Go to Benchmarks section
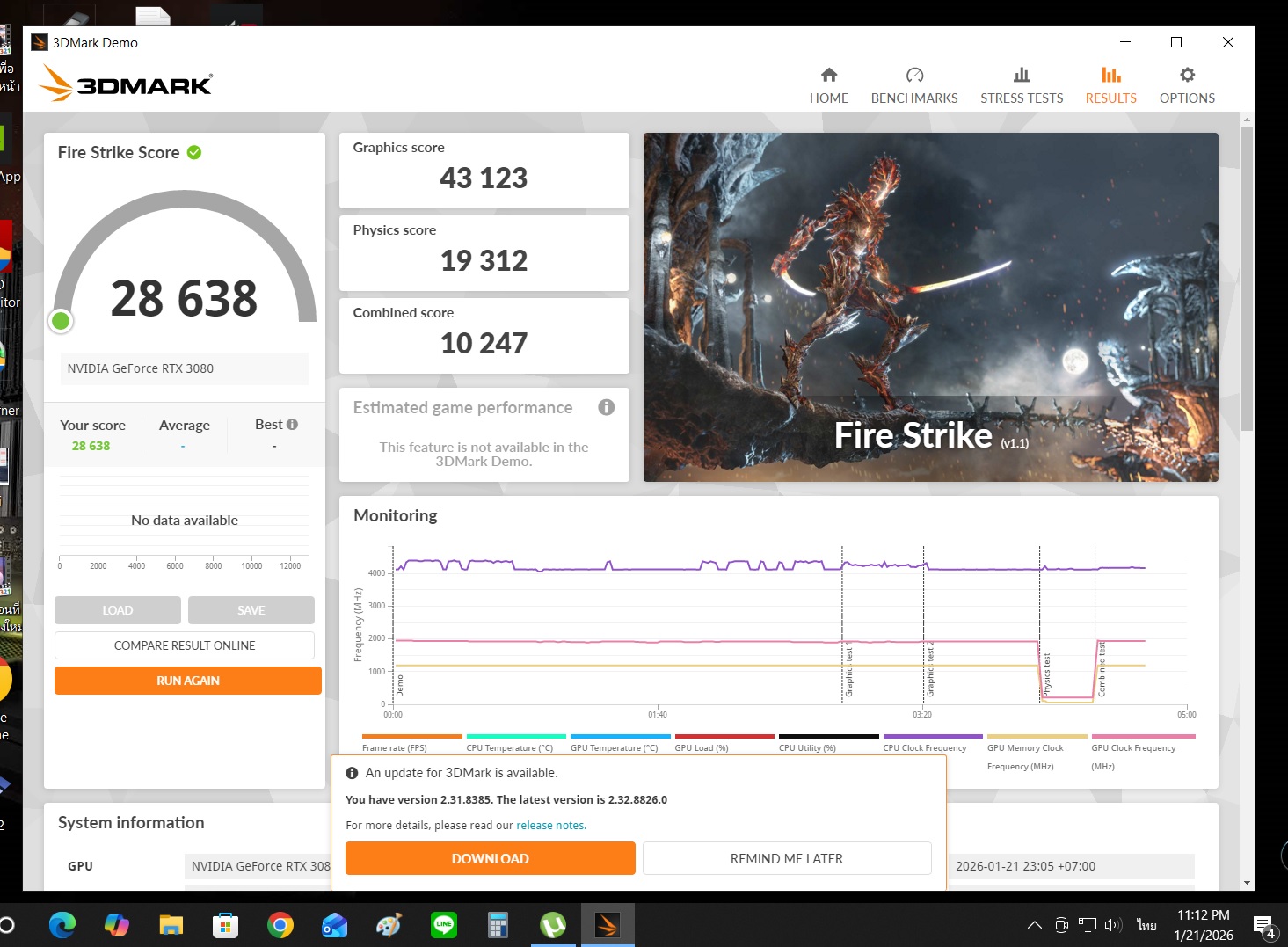 click(913, 86)
